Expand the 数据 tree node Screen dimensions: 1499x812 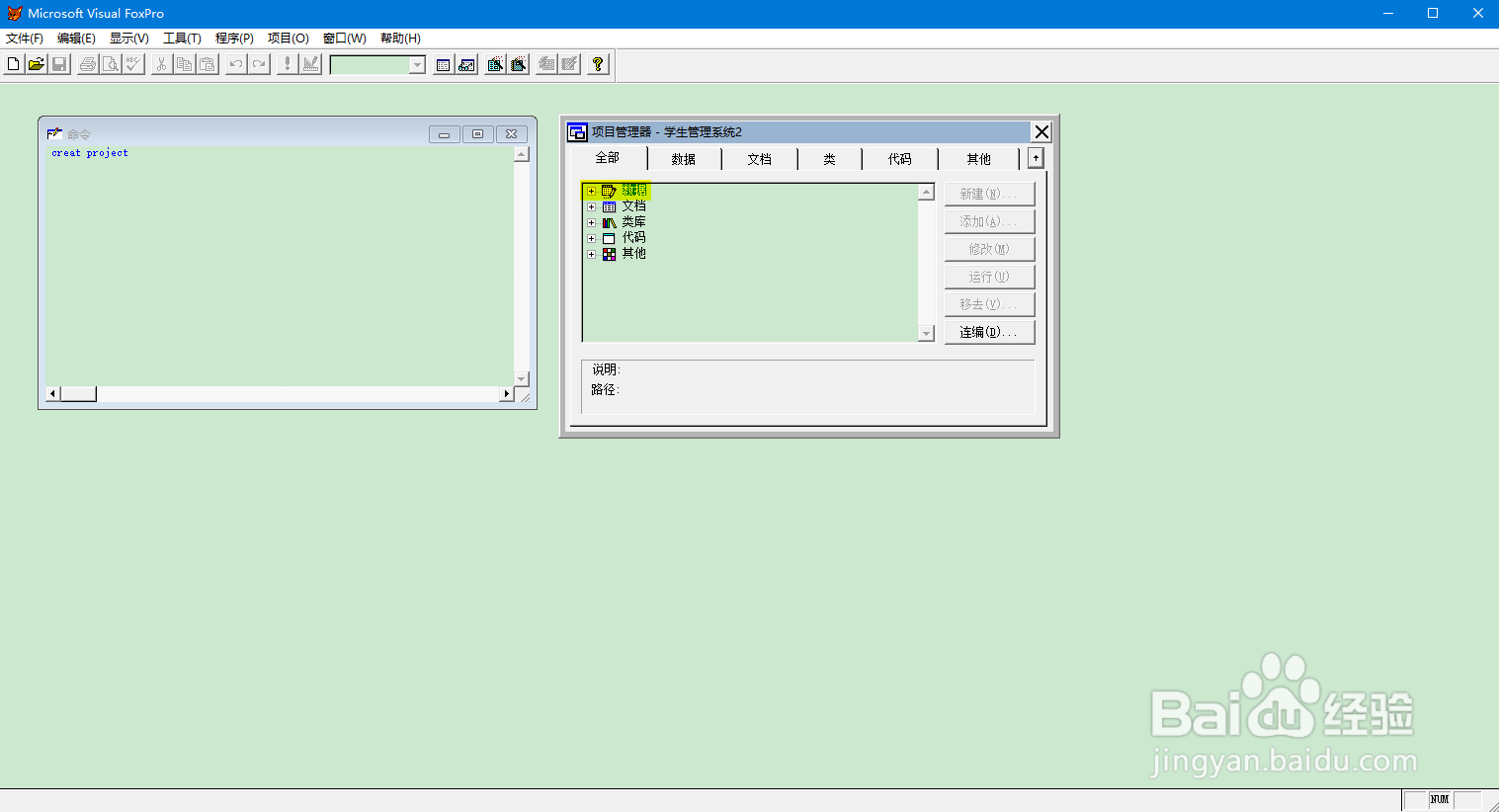coord(591,191)
